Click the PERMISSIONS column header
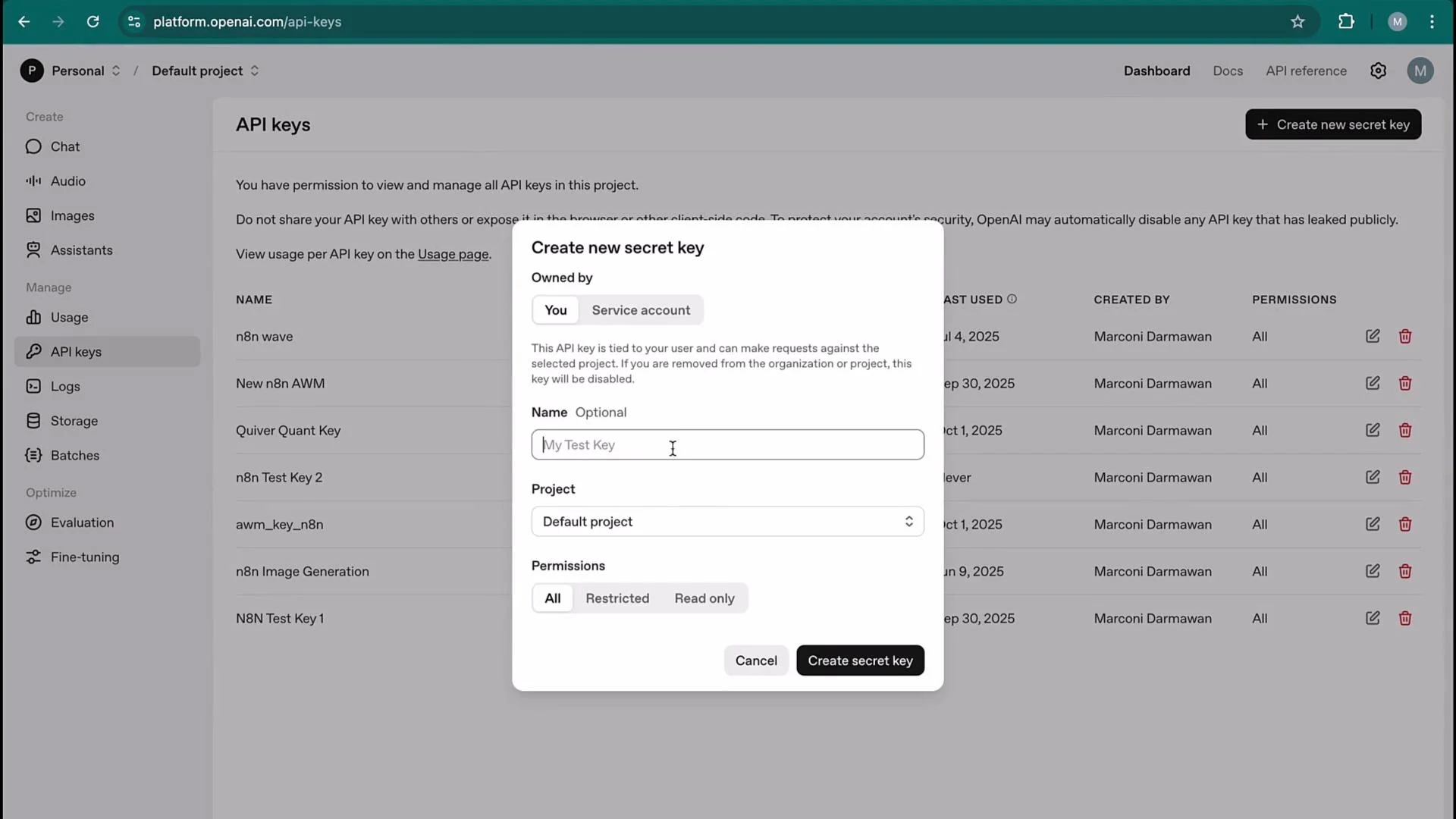Screen dimensions: 1456x819 [x=1294, y=300]
